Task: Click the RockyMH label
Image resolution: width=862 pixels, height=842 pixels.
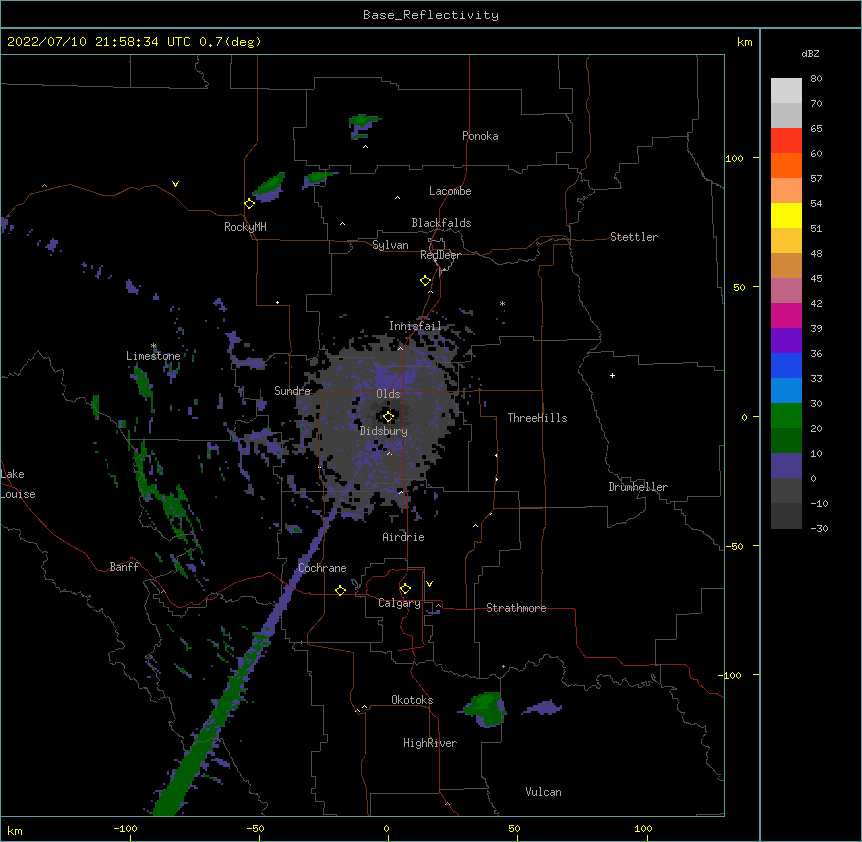Action: [245, 227]
